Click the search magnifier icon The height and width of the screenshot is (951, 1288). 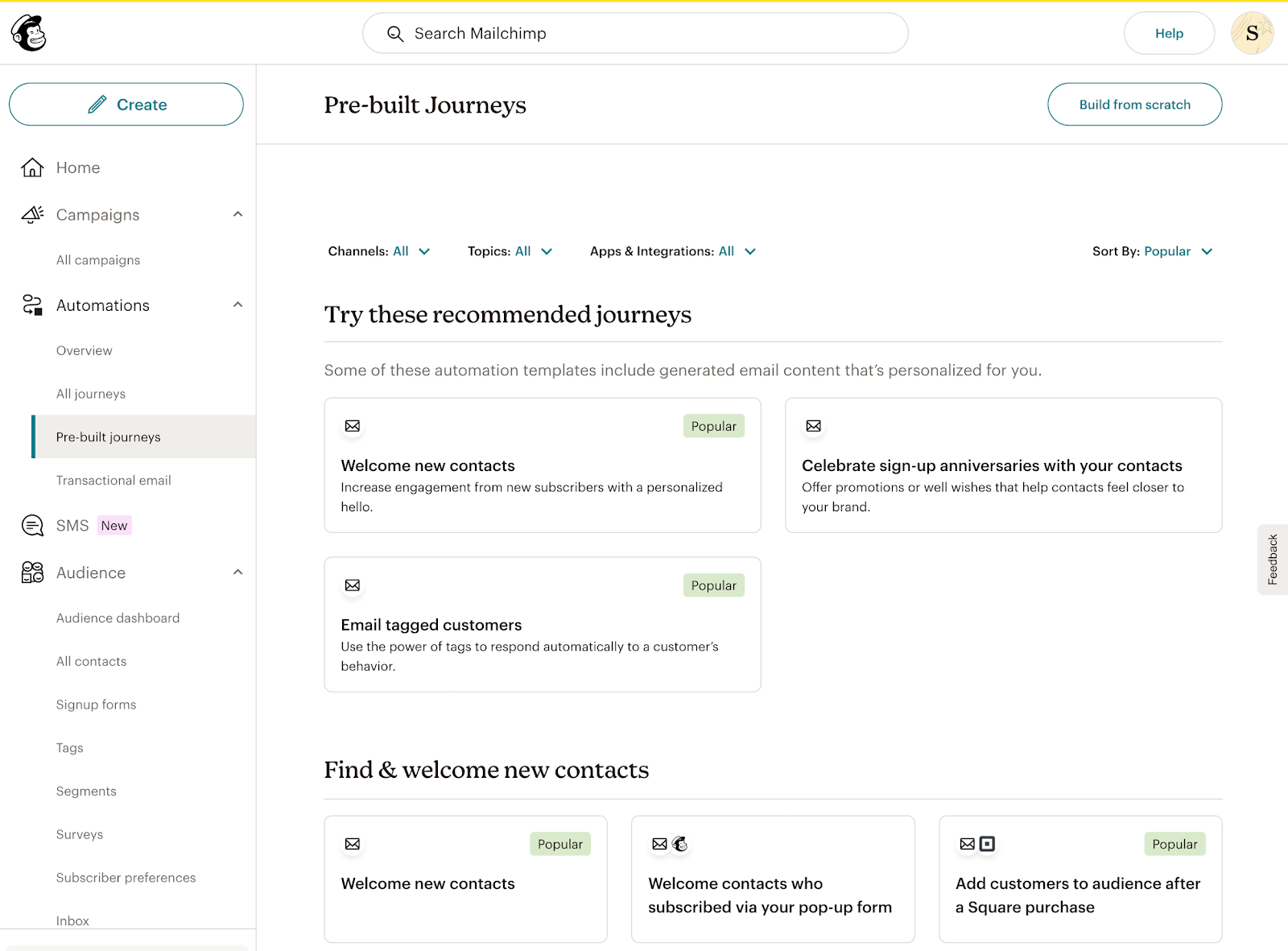[394, 33]
